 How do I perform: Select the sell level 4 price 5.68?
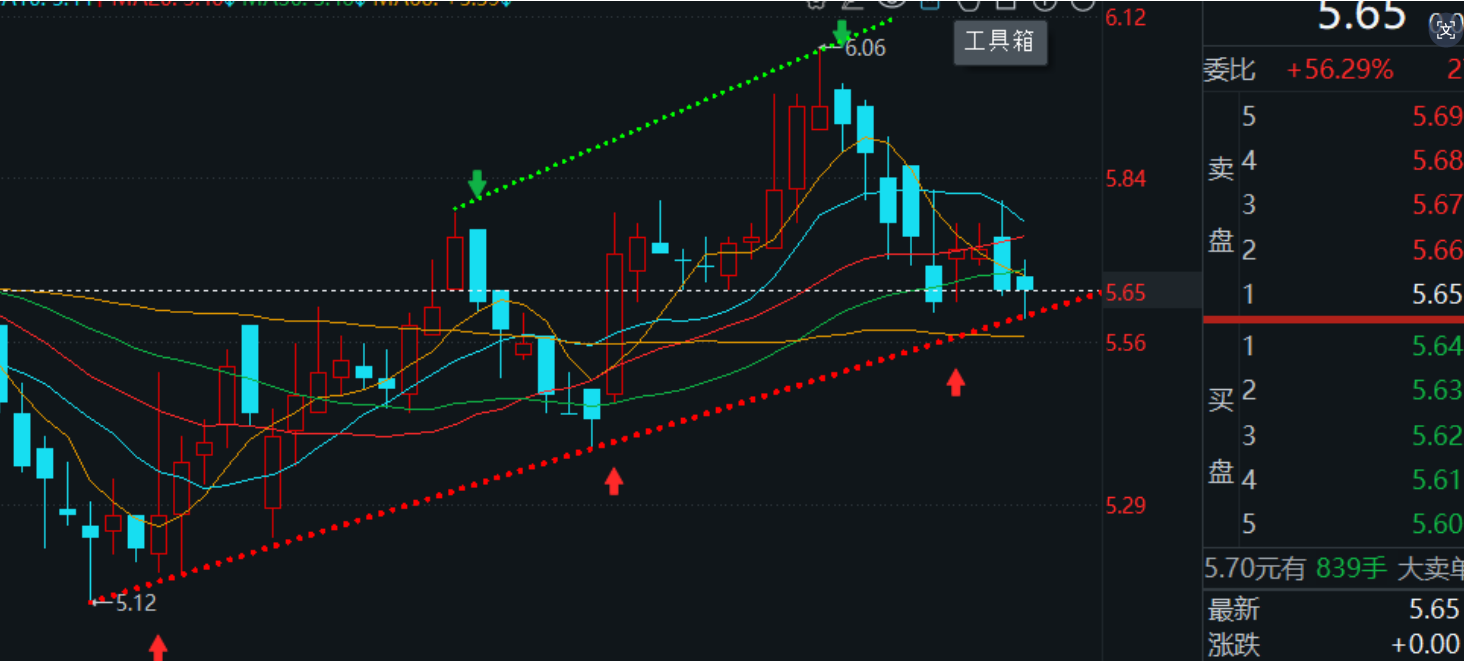(x=1437, y=161)
